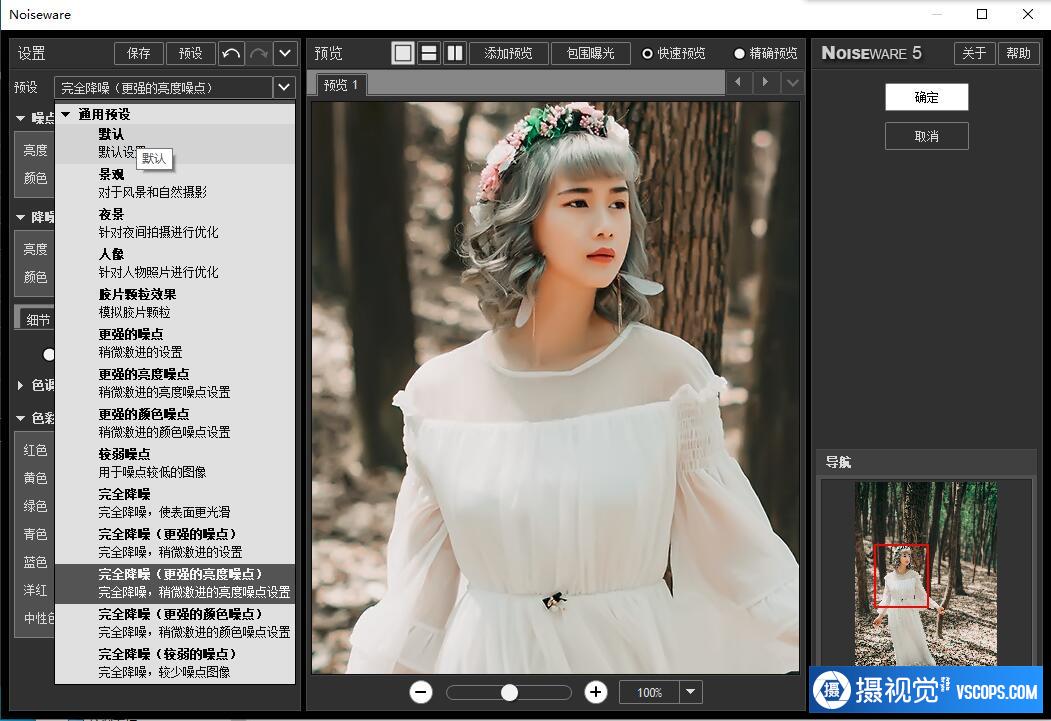Open the 细节 tab
This screenshot has width=1051, height=721.
tap(38, 320)
